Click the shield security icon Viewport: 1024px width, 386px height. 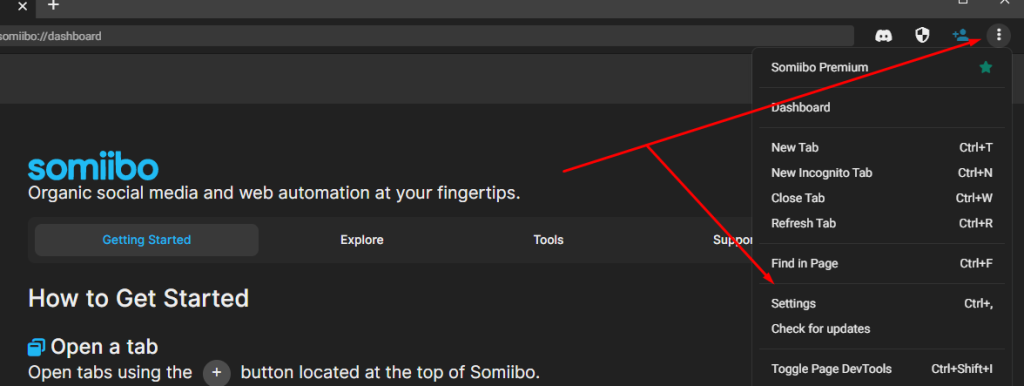(x=922, y=35)
